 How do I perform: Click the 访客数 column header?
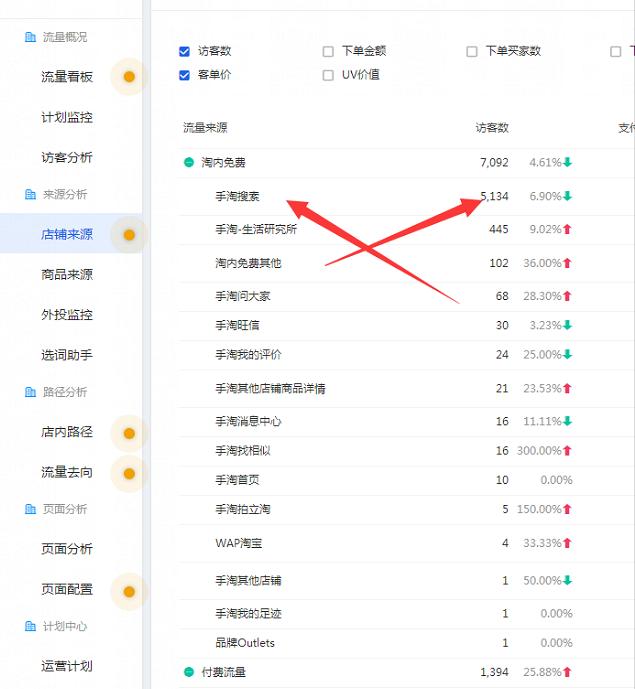pos(492,128)
